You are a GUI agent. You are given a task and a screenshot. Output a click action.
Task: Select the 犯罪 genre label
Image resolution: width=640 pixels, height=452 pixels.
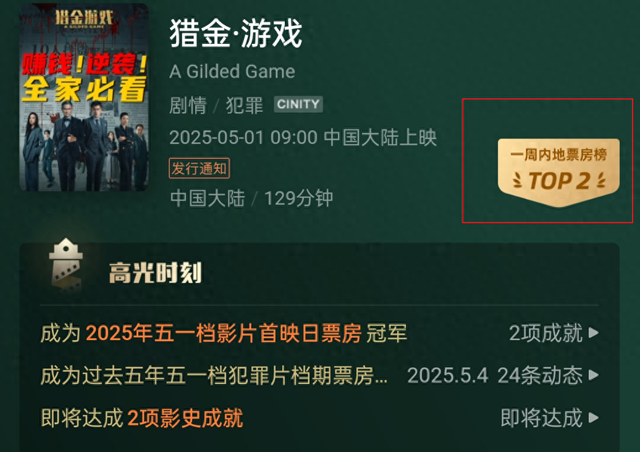244,105
